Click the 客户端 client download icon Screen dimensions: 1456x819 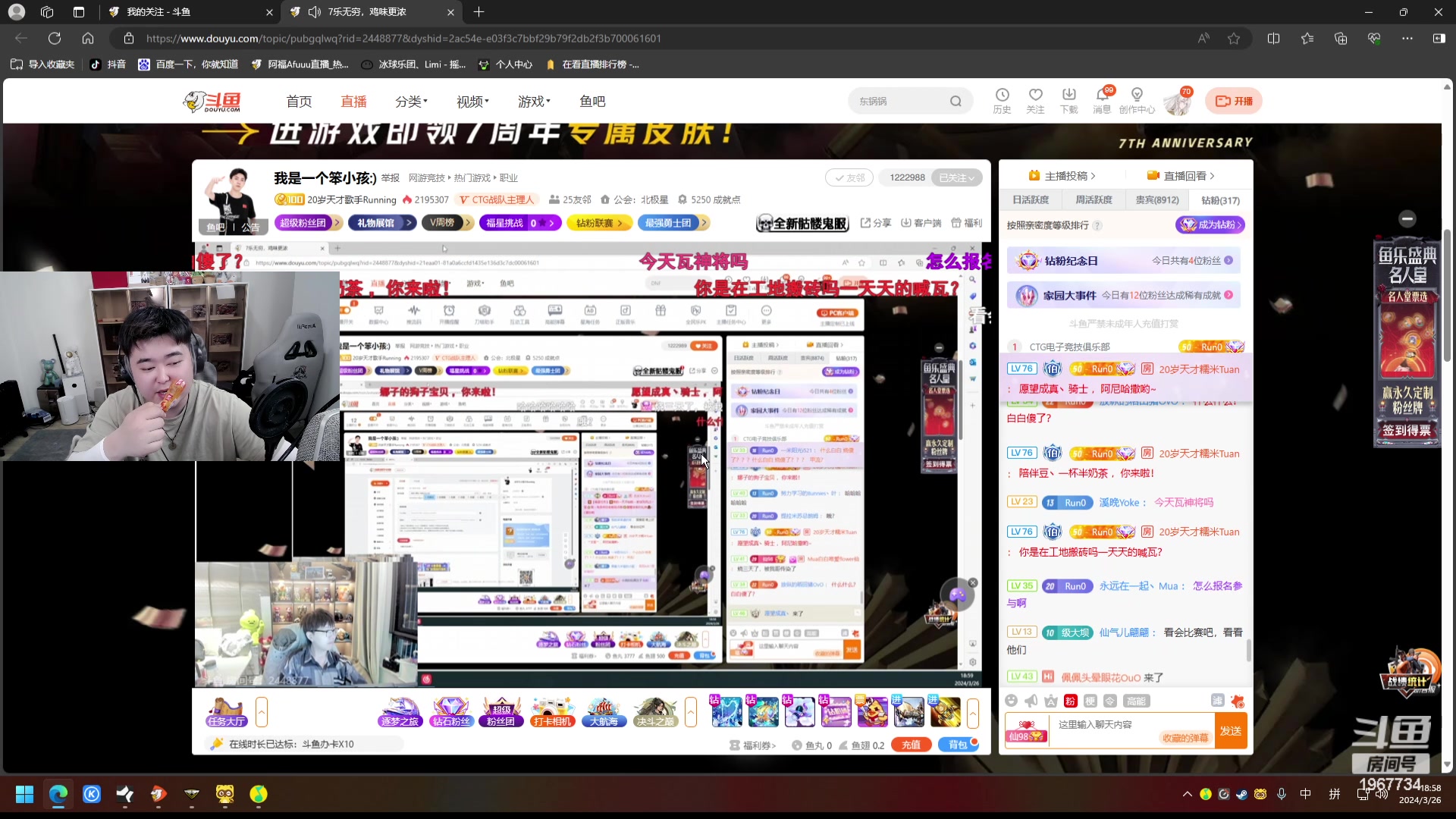pyautogui.click(x=921, y=223)
